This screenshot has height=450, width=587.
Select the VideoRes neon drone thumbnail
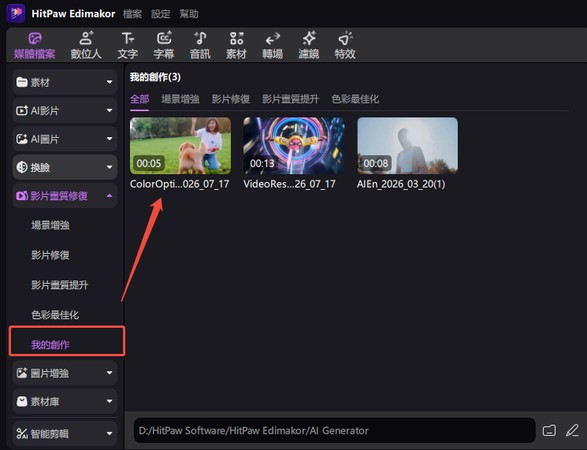pyautogui.click(x=294, y=146)
